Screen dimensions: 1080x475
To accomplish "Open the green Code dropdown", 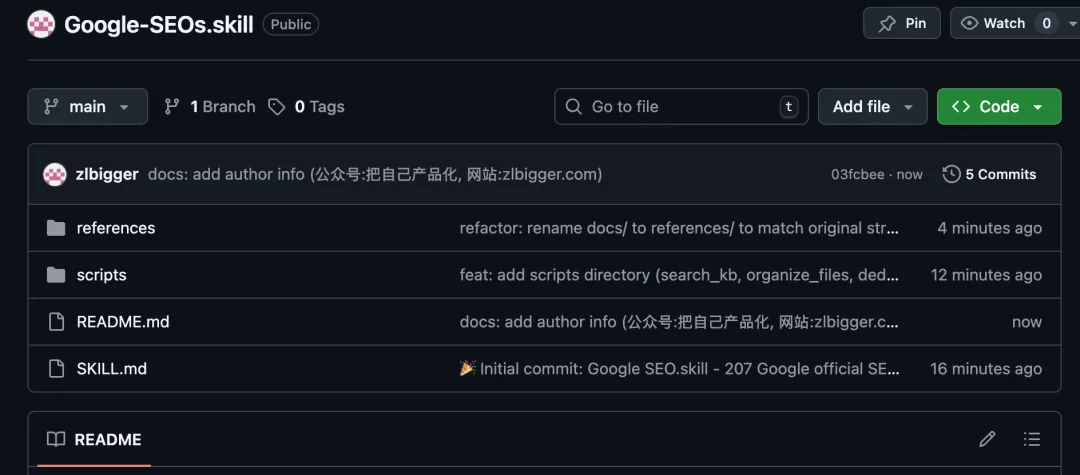I will [x=998, y=107].
